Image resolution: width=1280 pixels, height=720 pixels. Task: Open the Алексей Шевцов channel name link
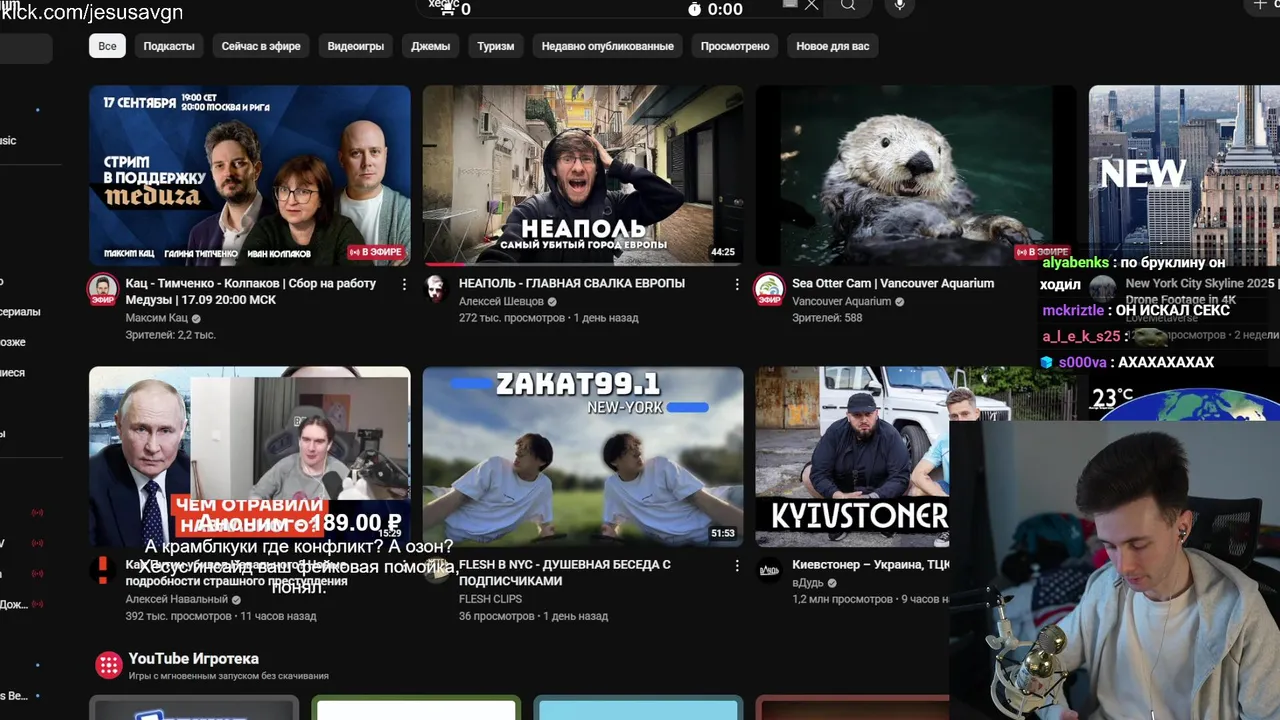coord(501,301)
